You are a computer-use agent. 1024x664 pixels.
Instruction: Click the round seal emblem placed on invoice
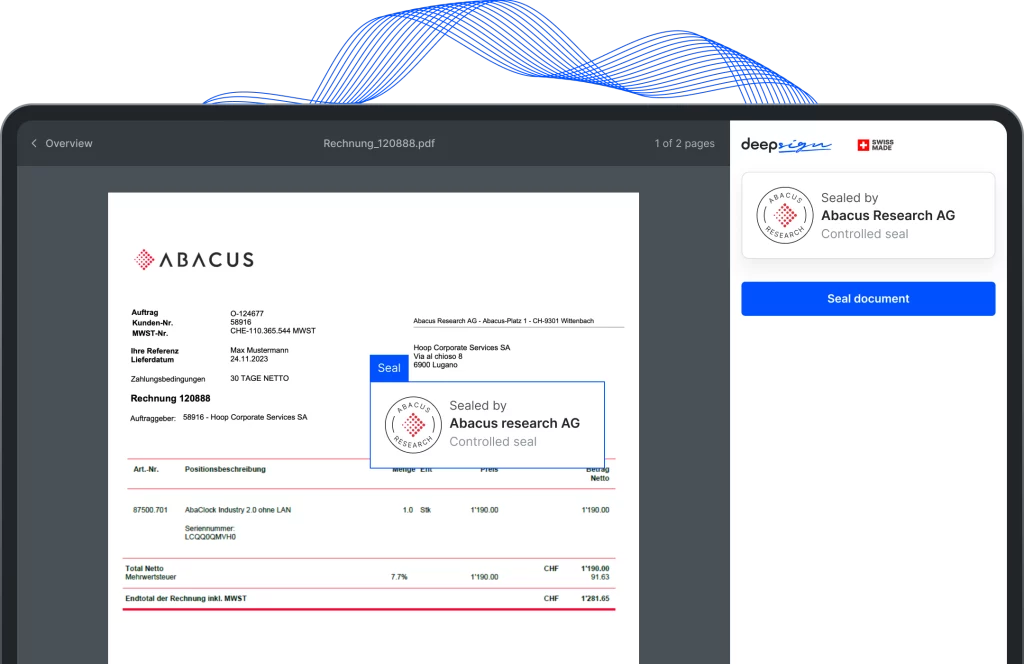click(413, 425)
